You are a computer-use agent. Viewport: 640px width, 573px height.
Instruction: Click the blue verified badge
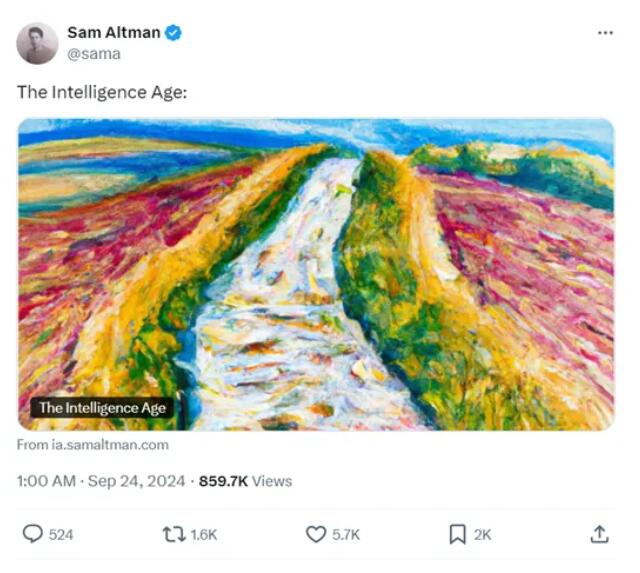173,33
